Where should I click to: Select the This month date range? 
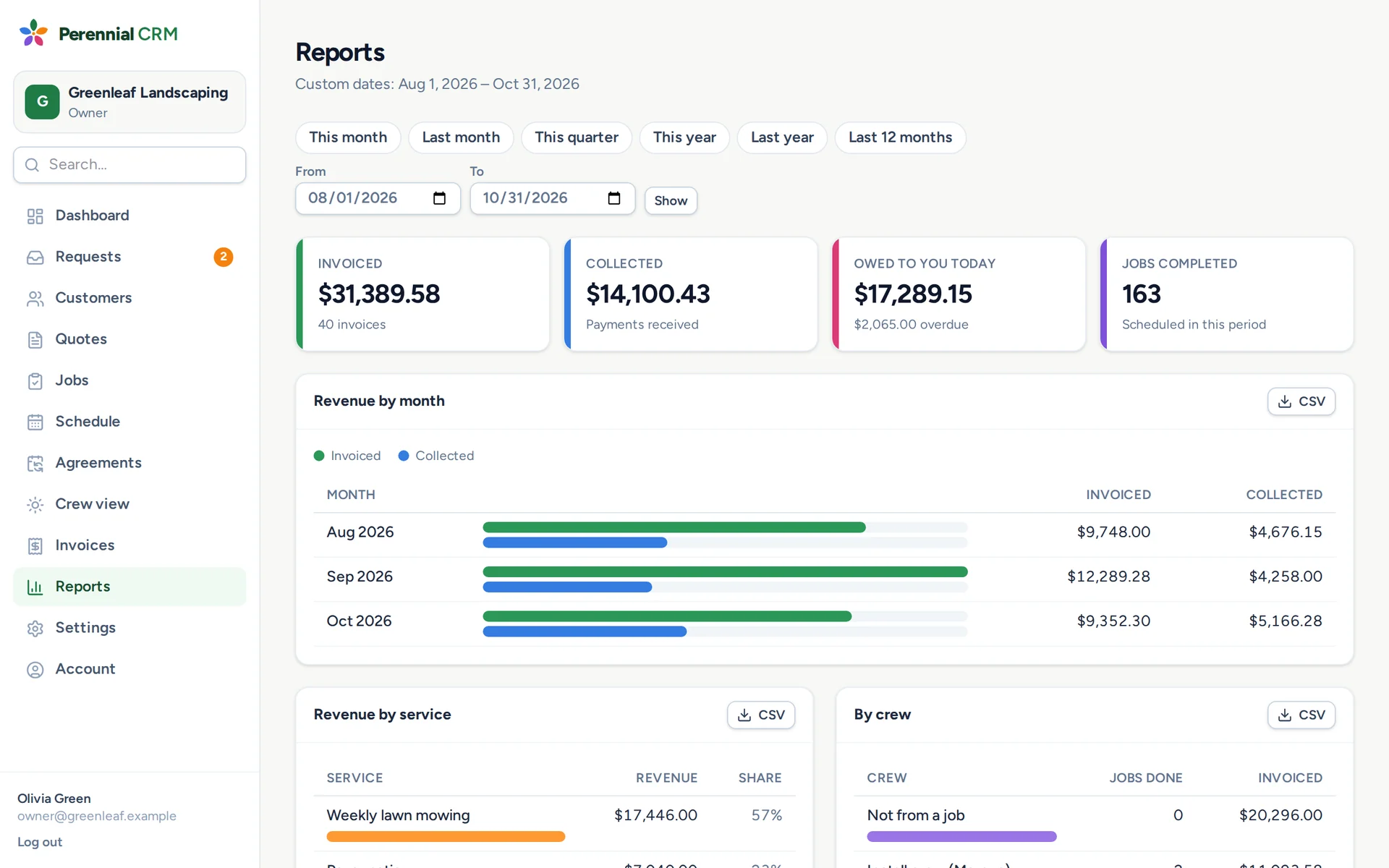point(348,137)
